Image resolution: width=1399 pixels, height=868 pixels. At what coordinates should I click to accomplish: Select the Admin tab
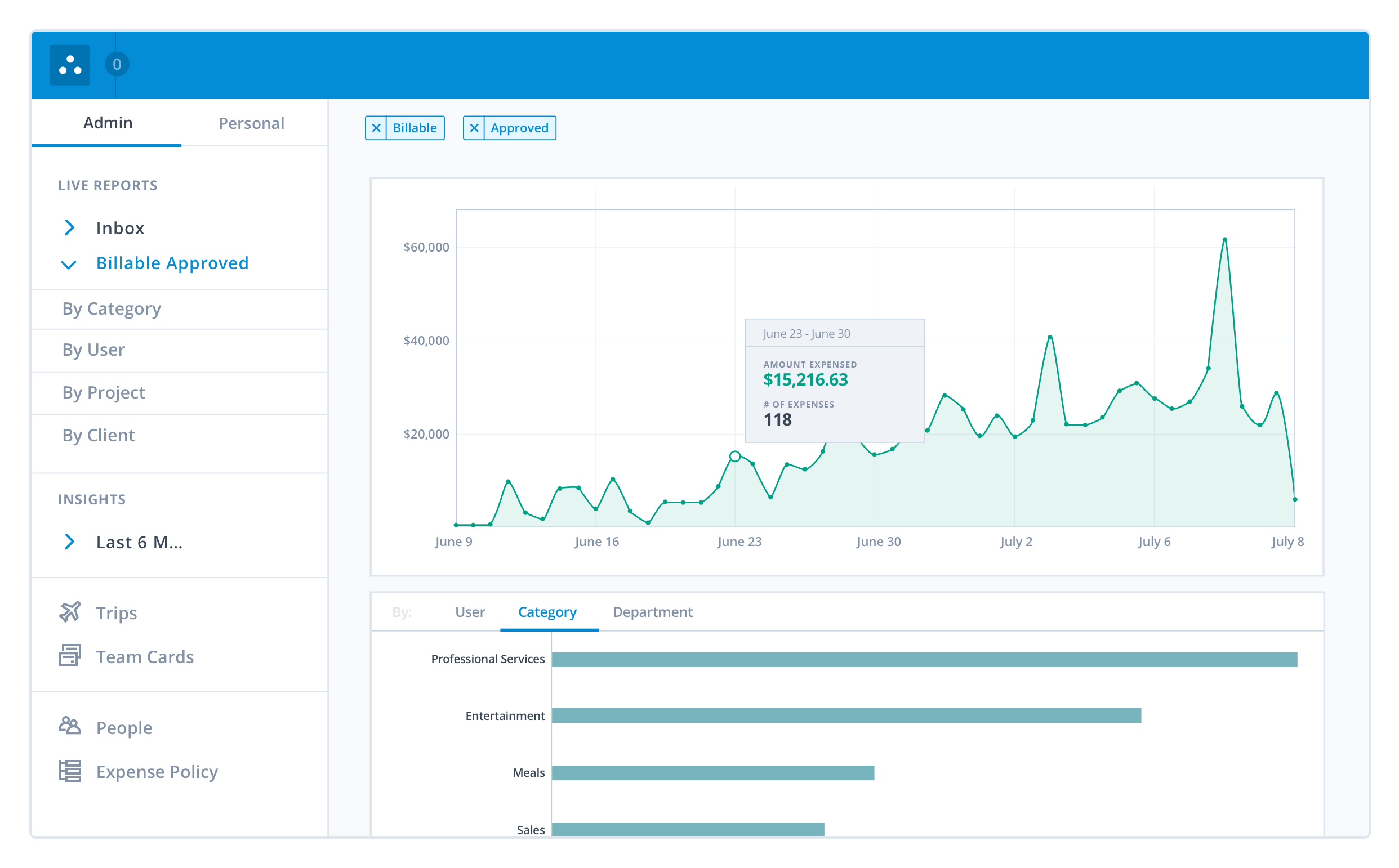point(108,123)
